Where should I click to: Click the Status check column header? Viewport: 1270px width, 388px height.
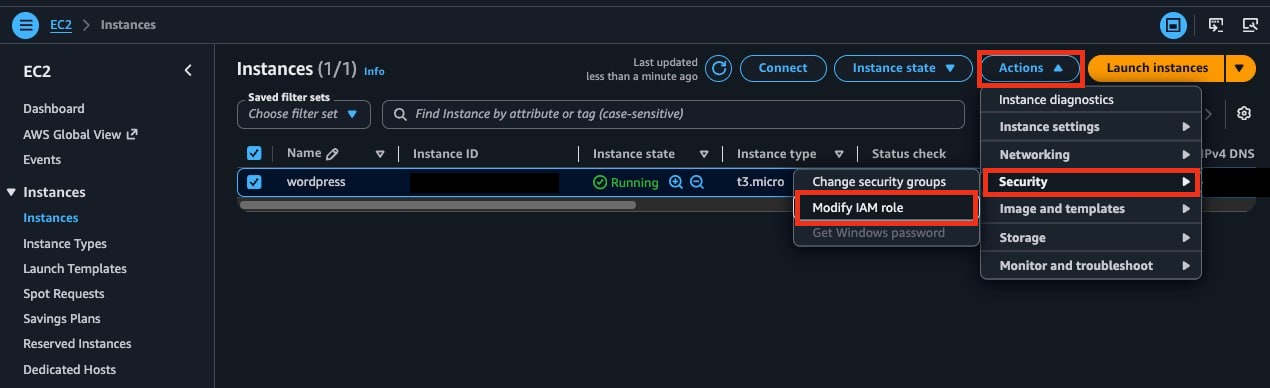coord(909,154)
